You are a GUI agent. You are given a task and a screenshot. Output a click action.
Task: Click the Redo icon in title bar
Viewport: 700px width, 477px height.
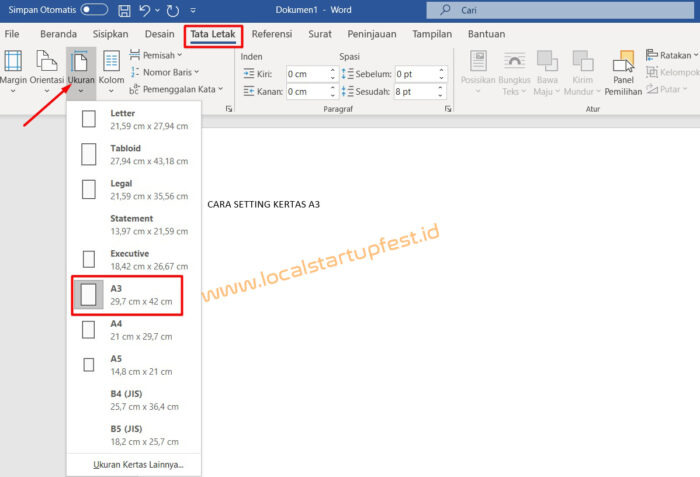173,10
